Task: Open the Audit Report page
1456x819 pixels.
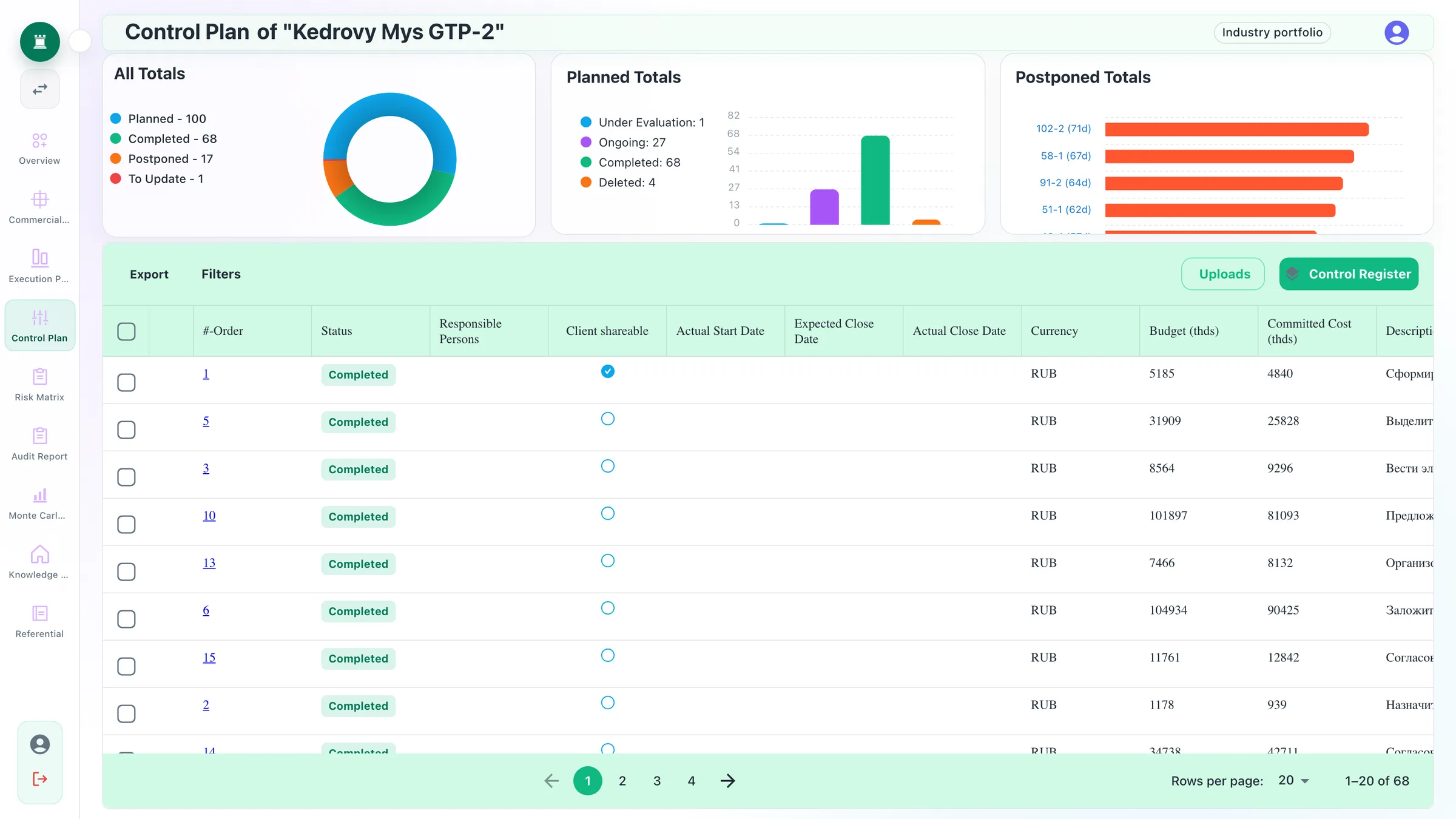Action: 39,445
